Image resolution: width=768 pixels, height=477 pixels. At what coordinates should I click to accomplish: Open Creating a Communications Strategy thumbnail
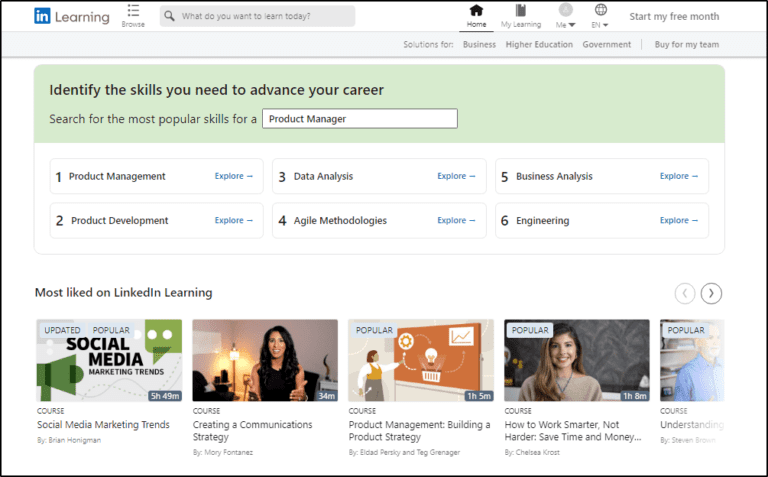(x=265, y=360)
